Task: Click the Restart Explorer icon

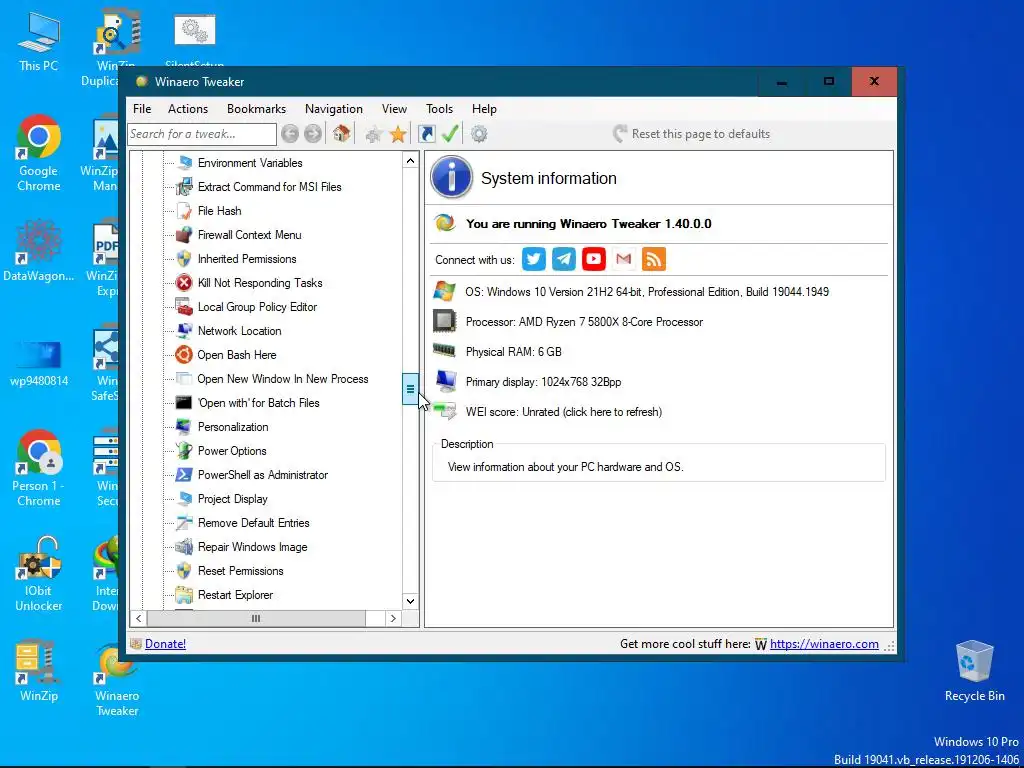Action: coord(184,595)
